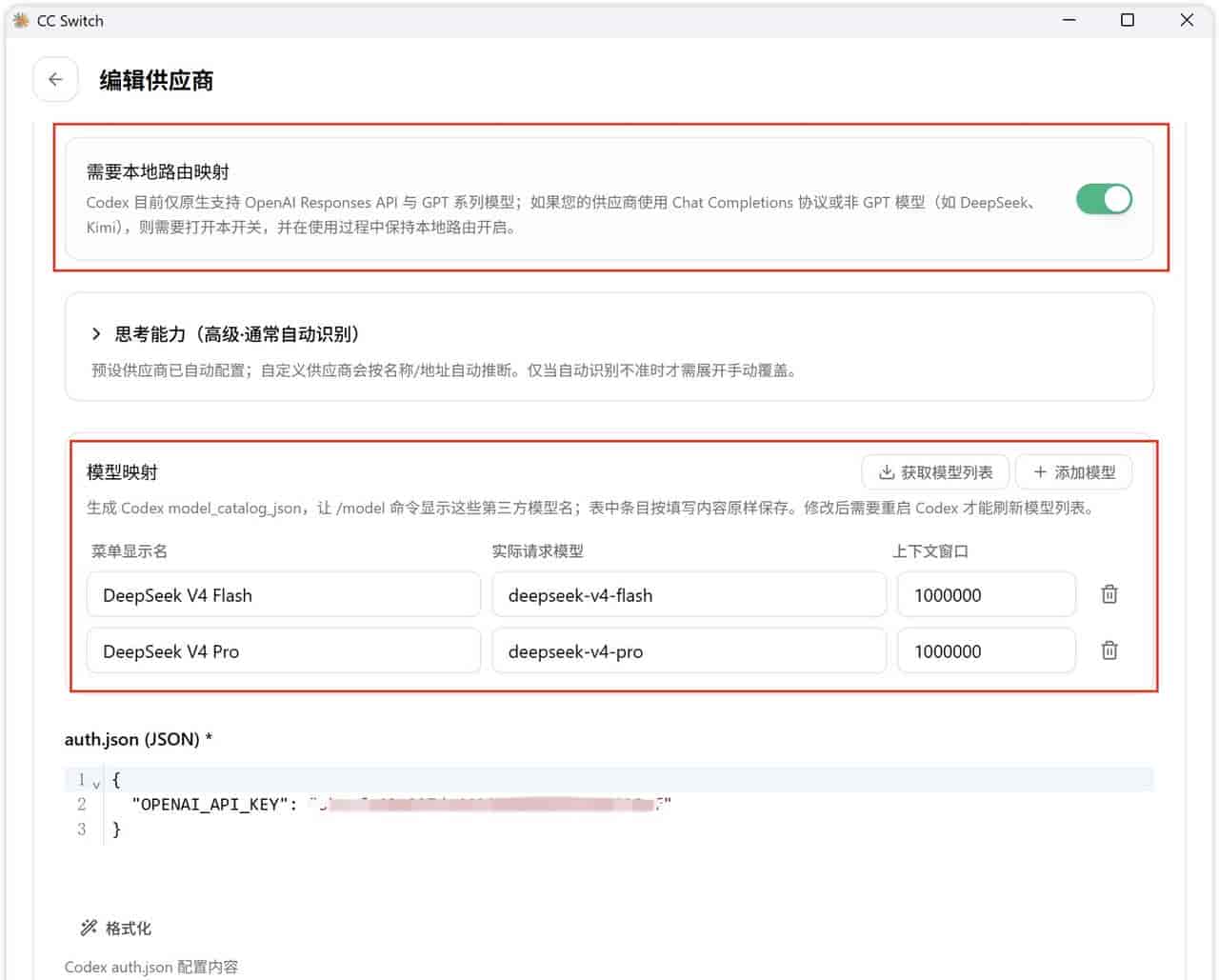Click the CC Switch app icon in title bar
The height and width of the screenshot is (980, 1219).
coord(21,20)
